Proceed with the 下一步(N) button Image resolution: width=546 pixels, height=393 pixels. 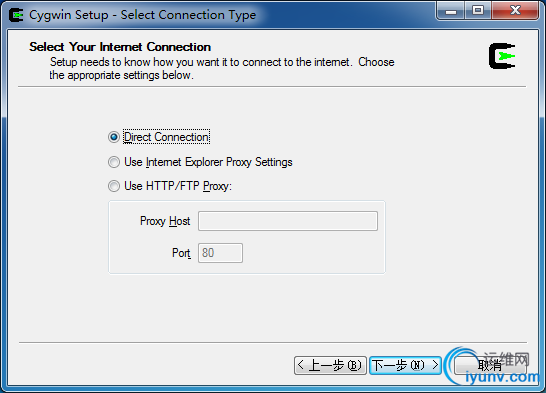405,365
